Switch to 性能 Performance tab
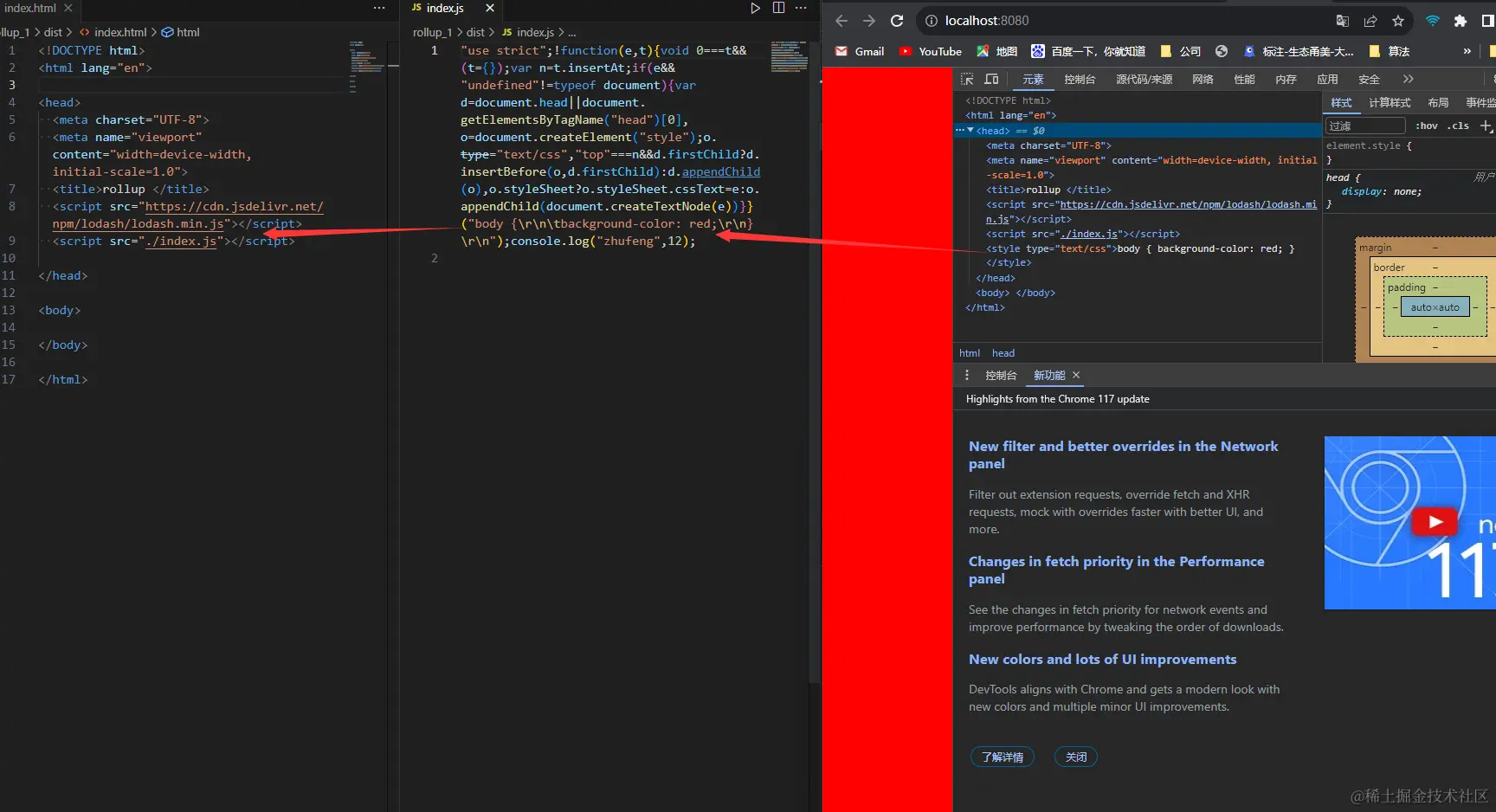 pyautogui.click(x=1244, y=79)
